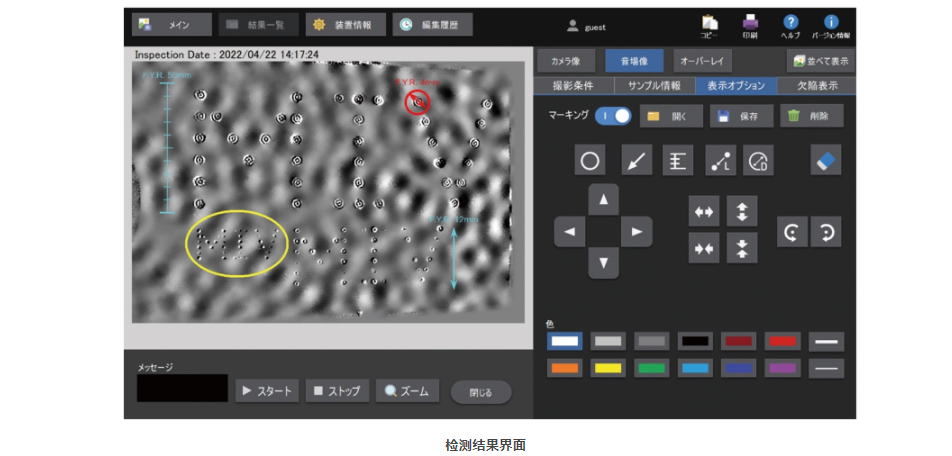Choose the bright red color swatch
This screenshot has height=456, width=952.
[783, 341]
